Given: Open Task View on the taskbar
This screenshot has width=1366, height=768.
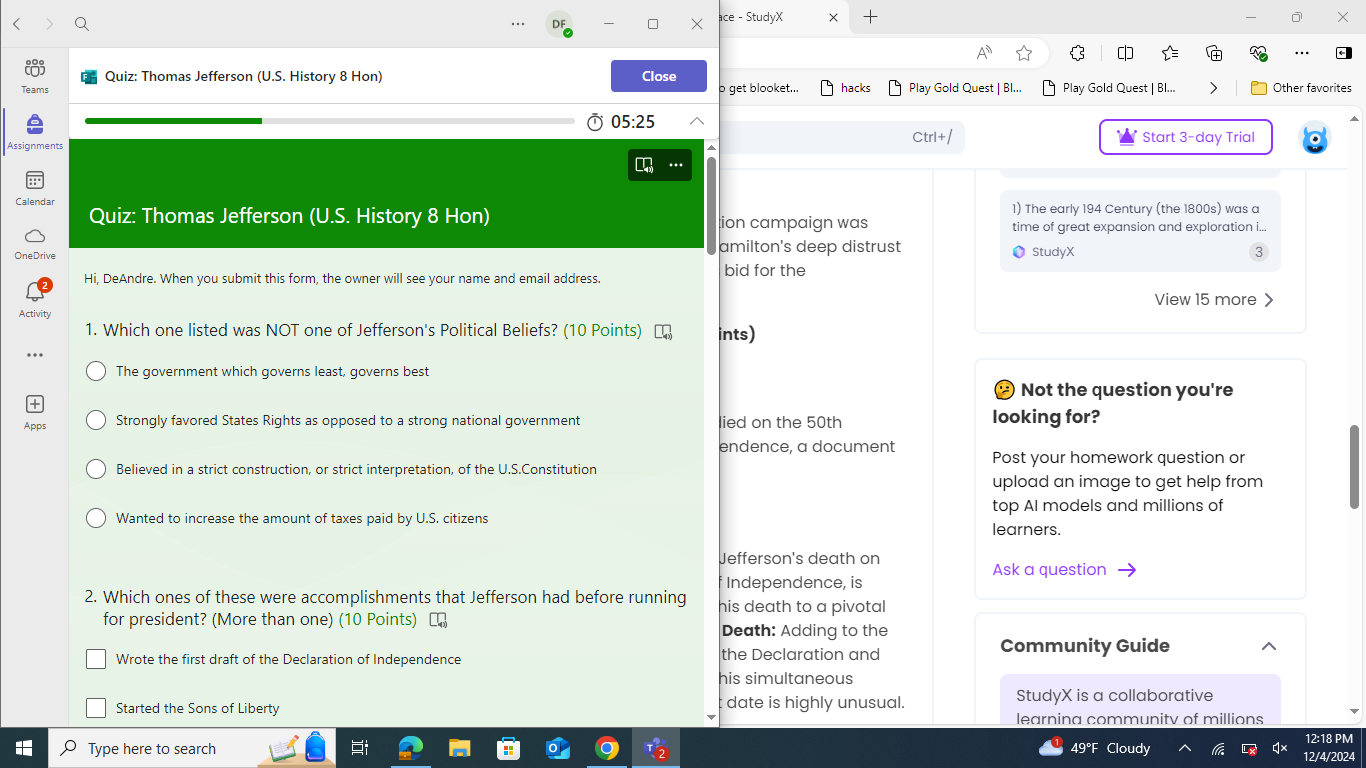Looking at the screenshot, I should [x=360, y=748].
